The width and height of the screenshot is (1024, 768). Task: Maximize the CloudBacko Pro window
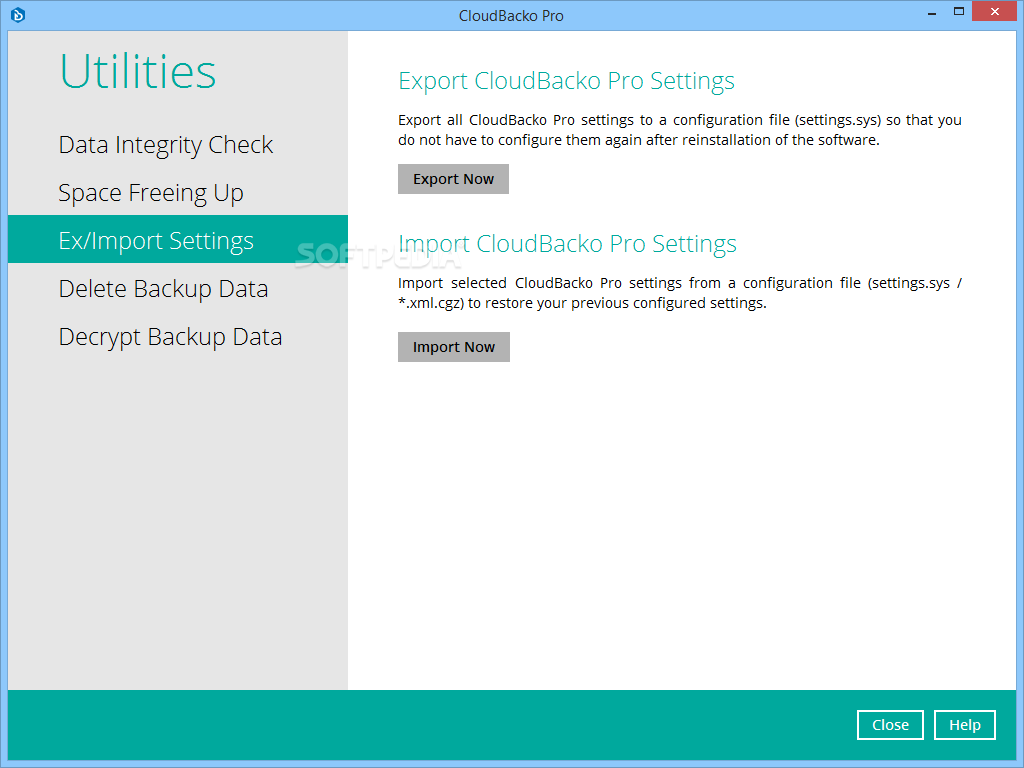tap(959, 12)
